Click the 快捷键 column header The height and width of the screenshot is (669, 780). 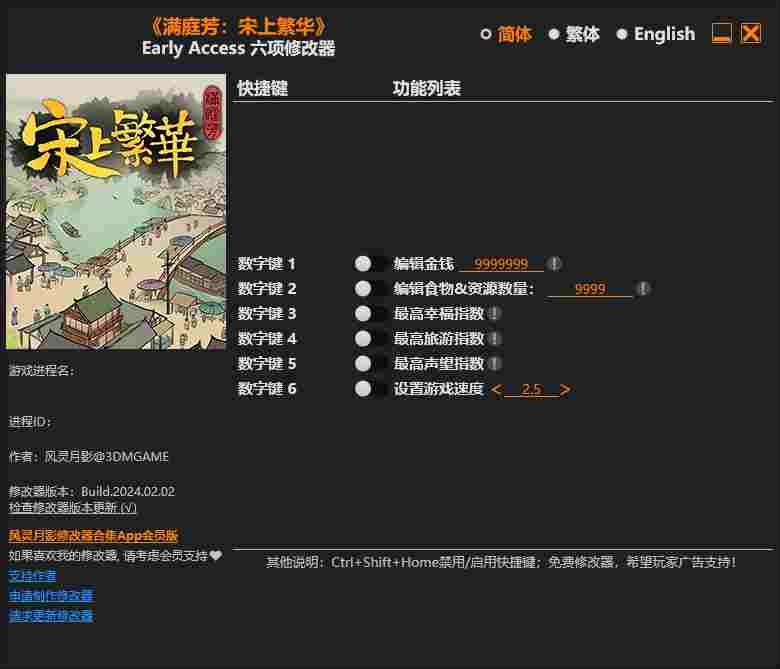pos(262,89)
